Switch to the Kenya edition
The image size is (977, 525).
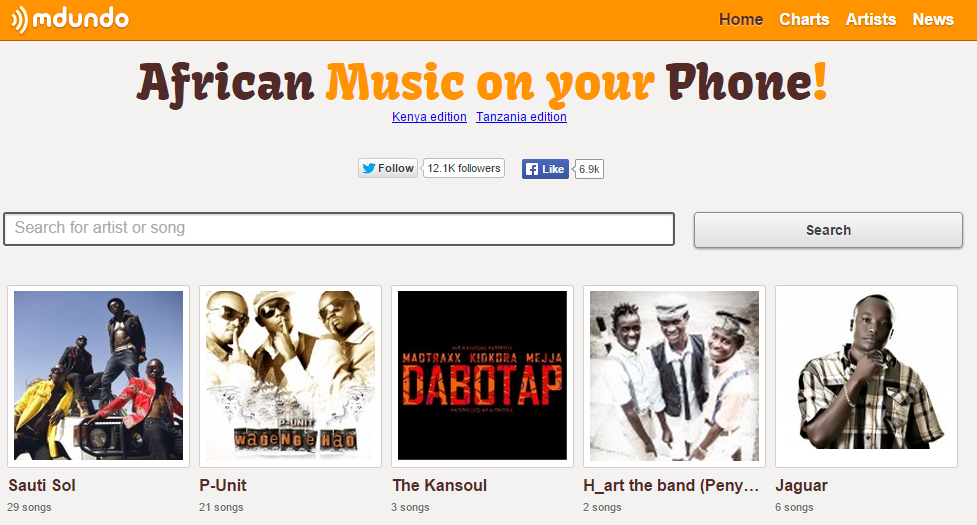[x=429, y=116]
